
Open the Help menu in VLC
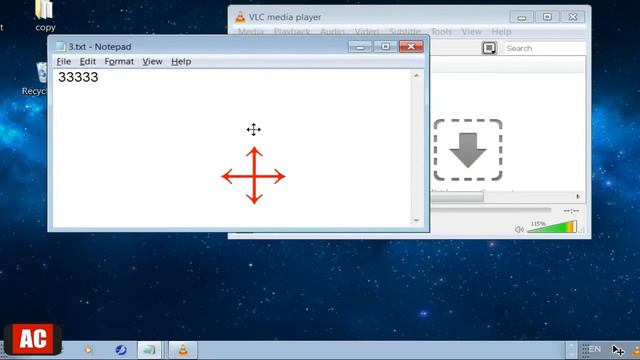coord(501,31)
